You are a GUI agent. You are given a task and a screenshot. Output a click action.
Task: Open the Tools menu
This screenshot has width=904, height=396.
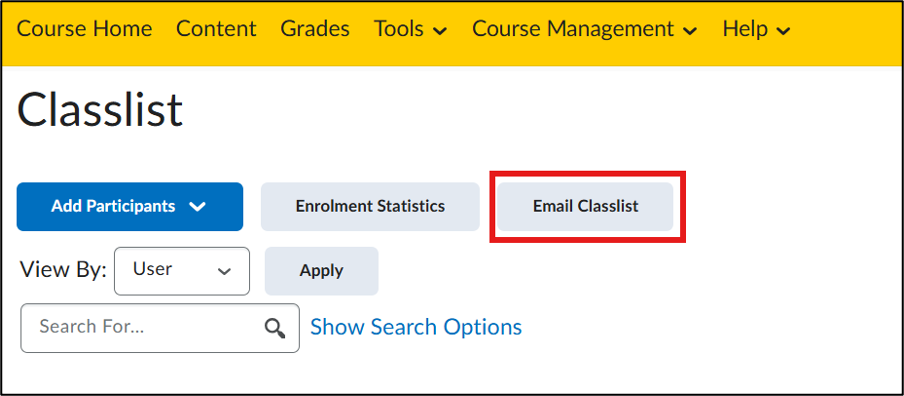coord(410,29)
